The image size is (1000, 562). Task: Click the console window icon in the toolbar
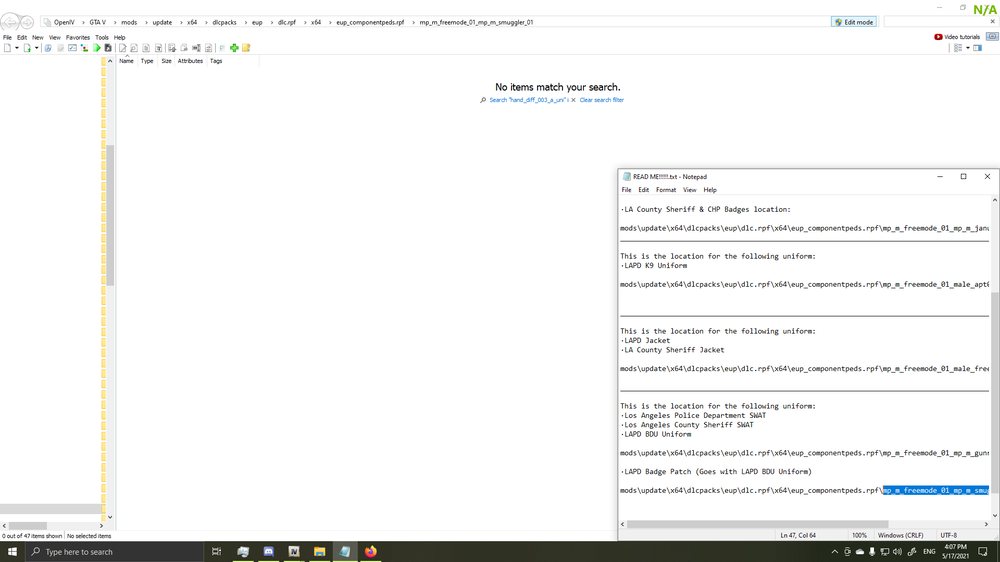pos(72,48)
